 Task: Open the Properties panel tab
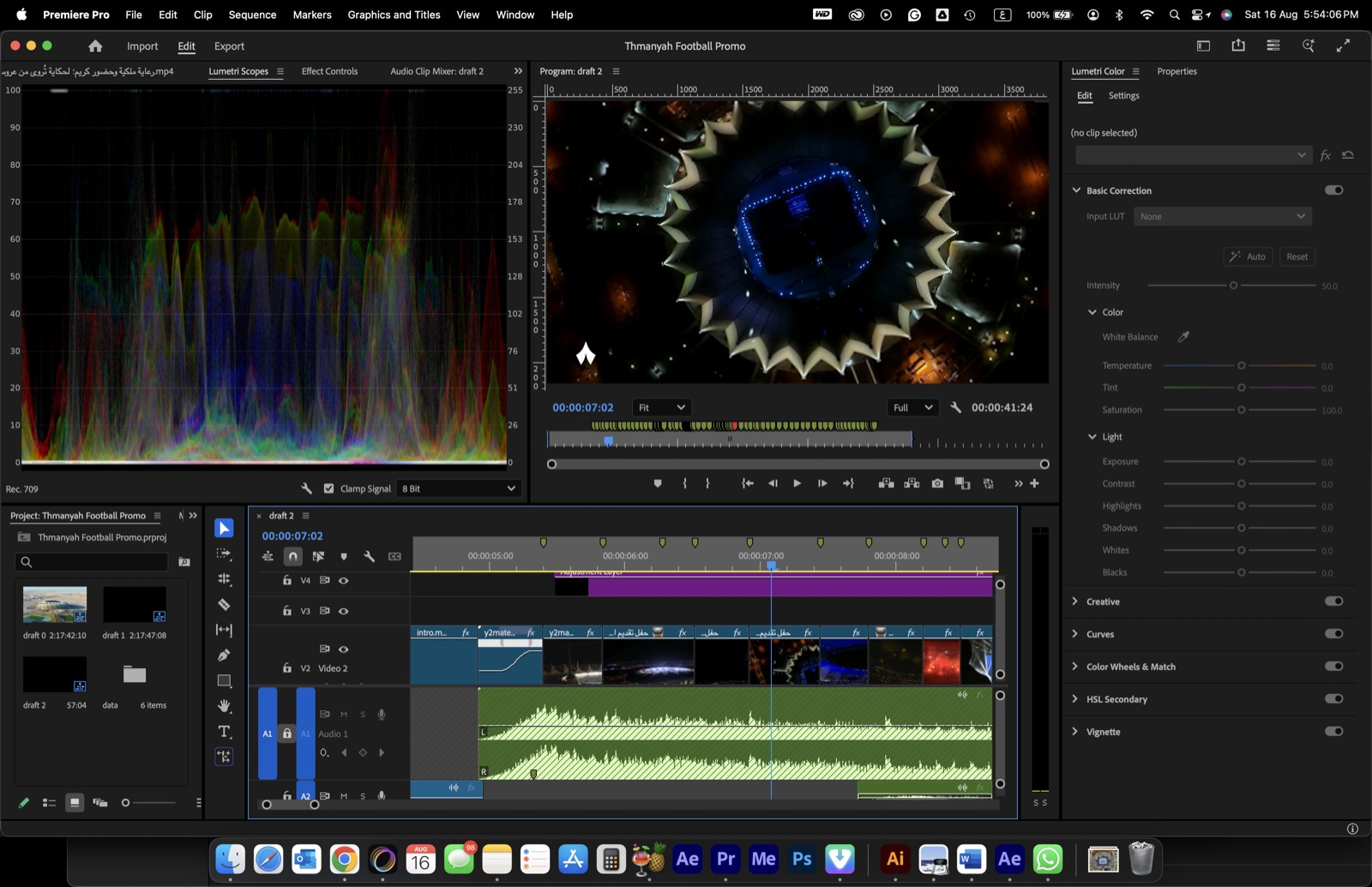click(1176, 71)
